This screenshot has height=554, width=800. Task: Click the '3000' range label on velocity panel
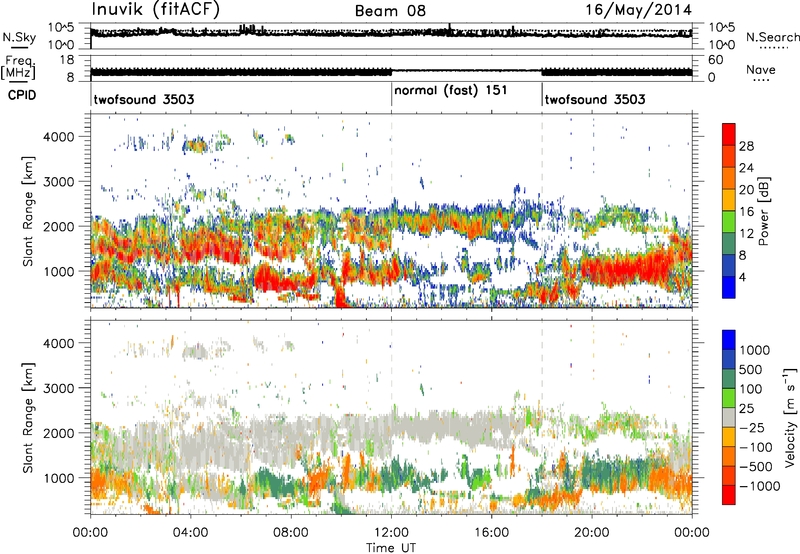[58, 388]
